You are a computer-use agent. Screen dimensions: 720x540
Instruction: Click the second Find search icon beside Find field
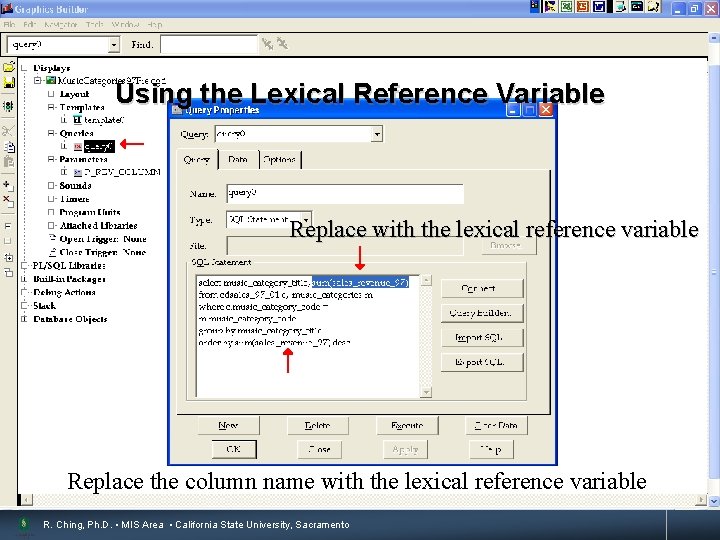[x=282, y=44]
